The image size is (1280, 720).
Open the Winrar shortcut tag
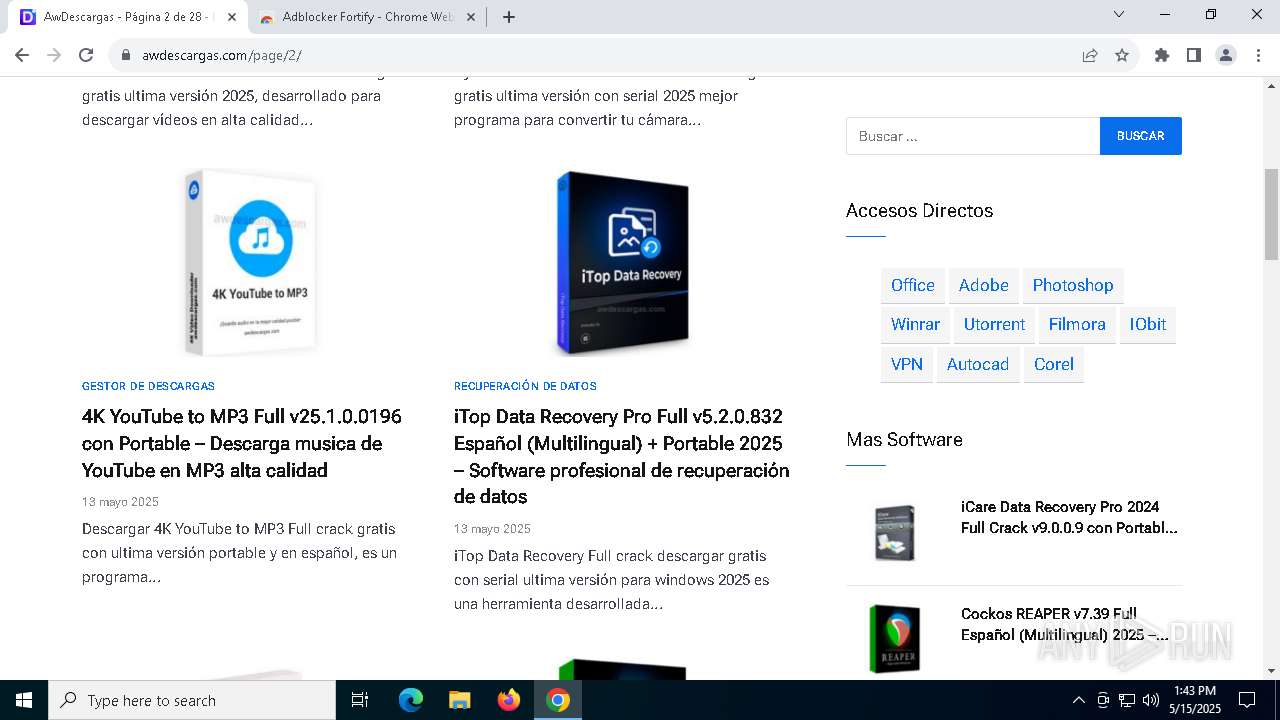tap(915, 324)
